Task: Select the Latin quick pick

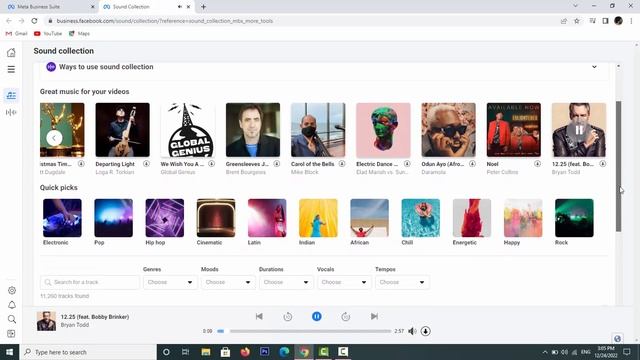Action: [x=267, y=218]
